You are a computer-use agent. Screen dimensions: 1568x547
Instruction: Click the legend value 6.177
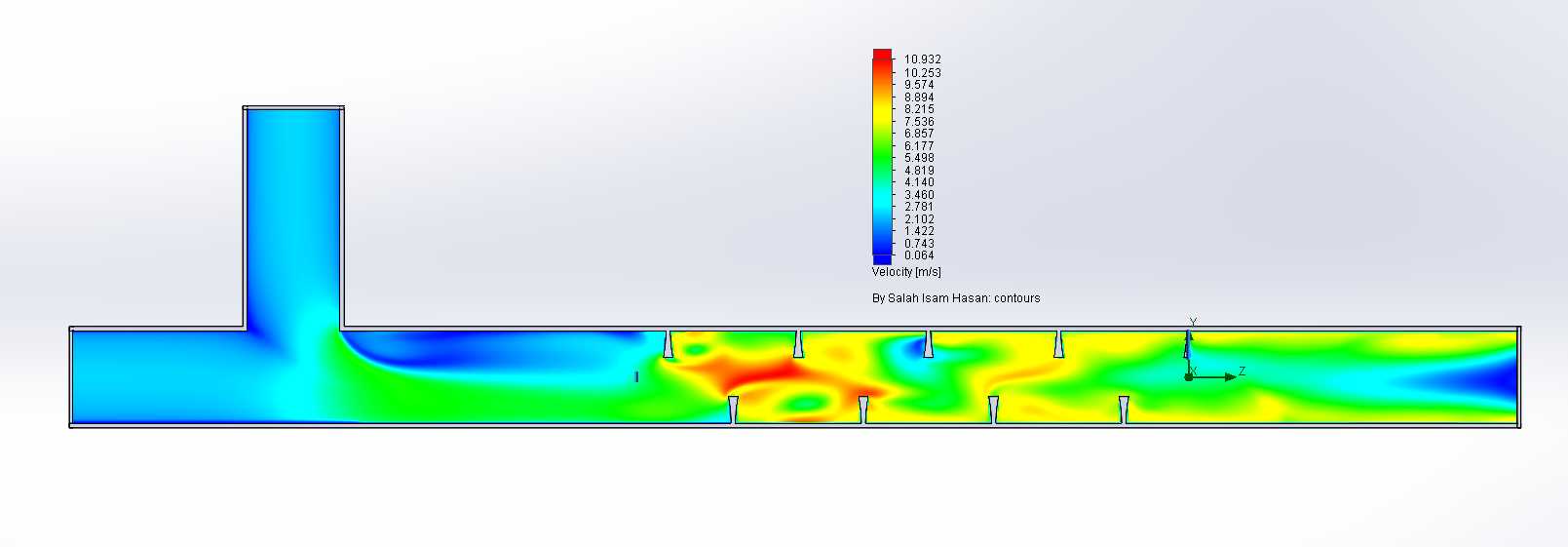point(918,146)
